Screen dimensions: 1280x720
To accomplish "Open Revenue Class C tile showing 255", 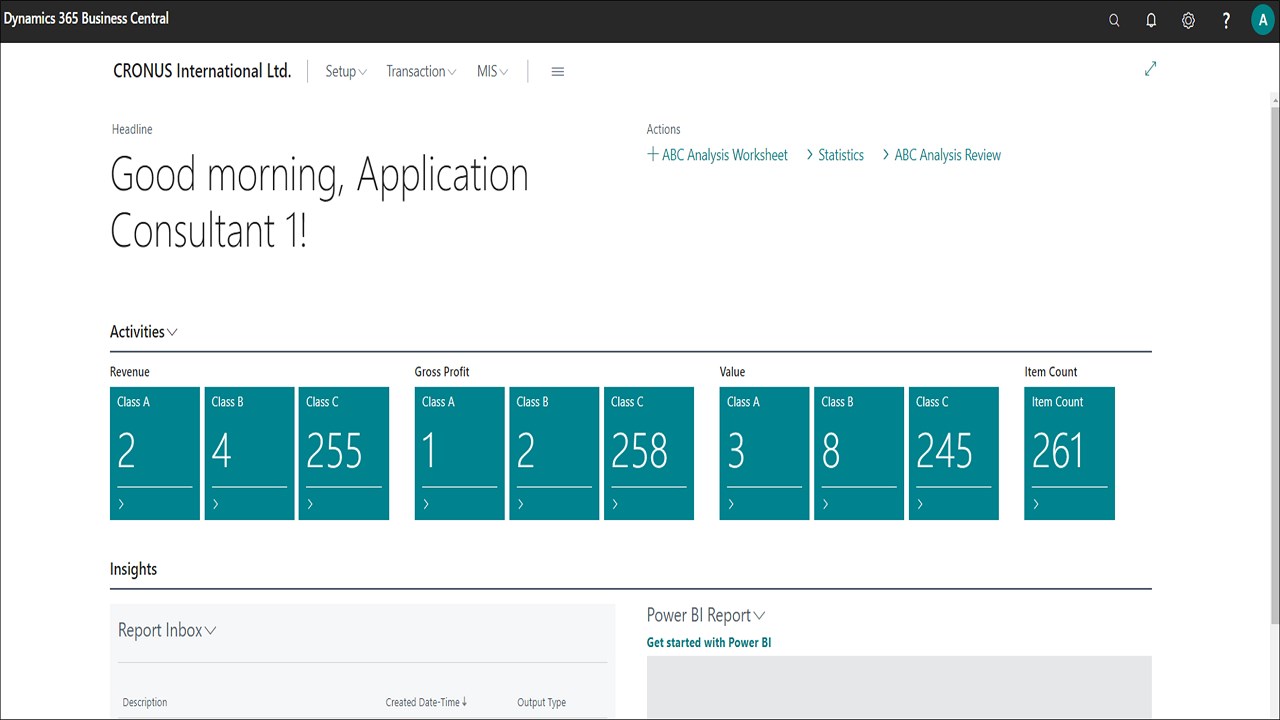I will (344, 453).
